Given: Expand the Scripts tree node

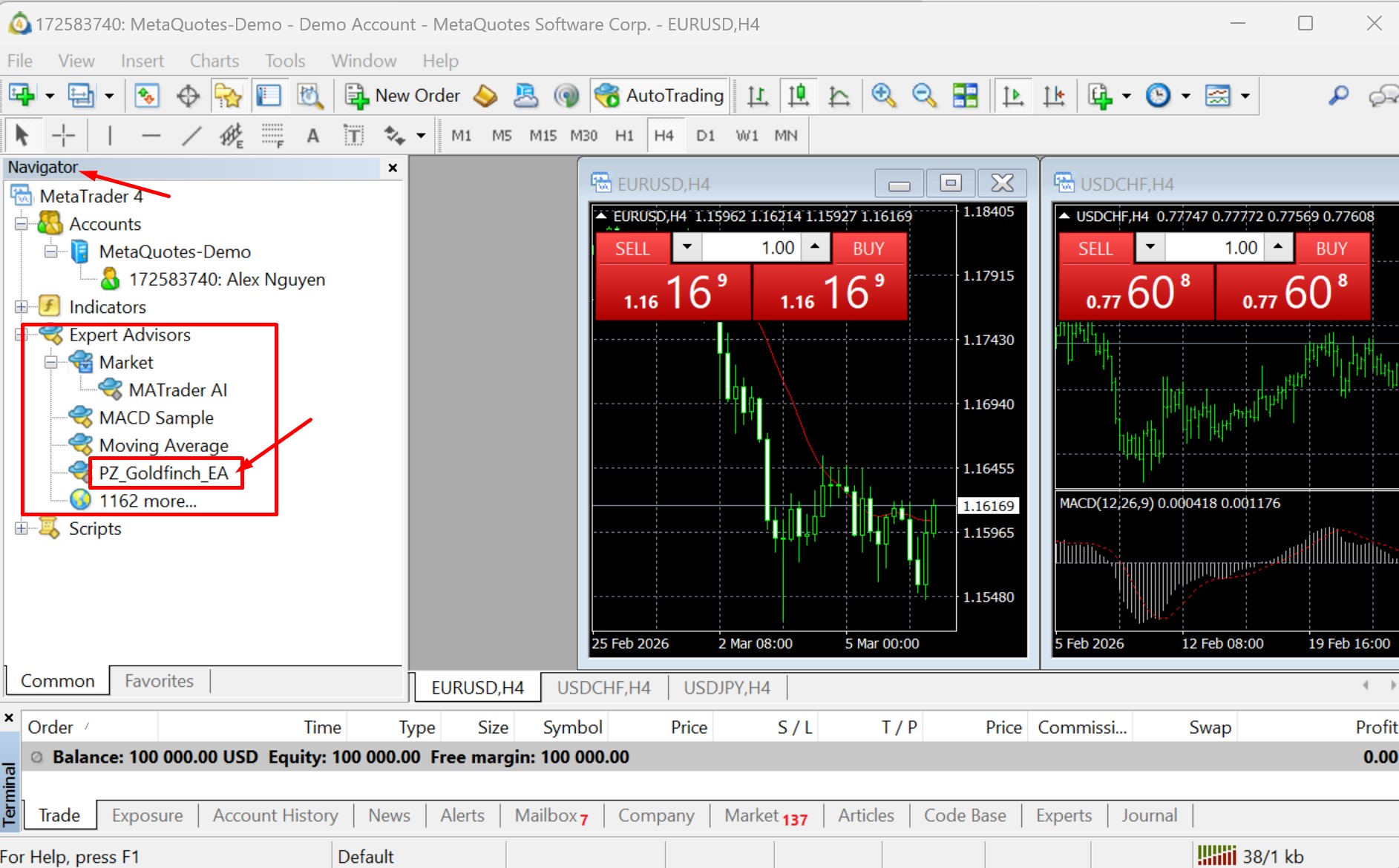Looking at the screenshot, I should point(22,528).
